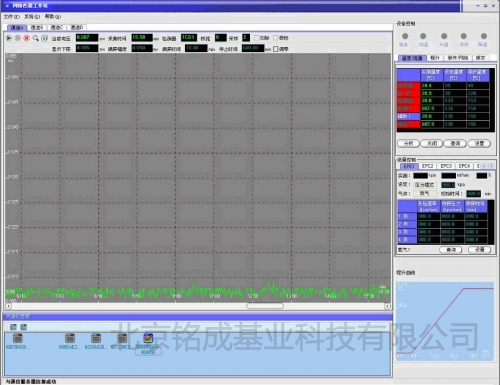Click the first icon in the lower panel toolbar
The width and height of the screenshot is (500, 385).
13,327
